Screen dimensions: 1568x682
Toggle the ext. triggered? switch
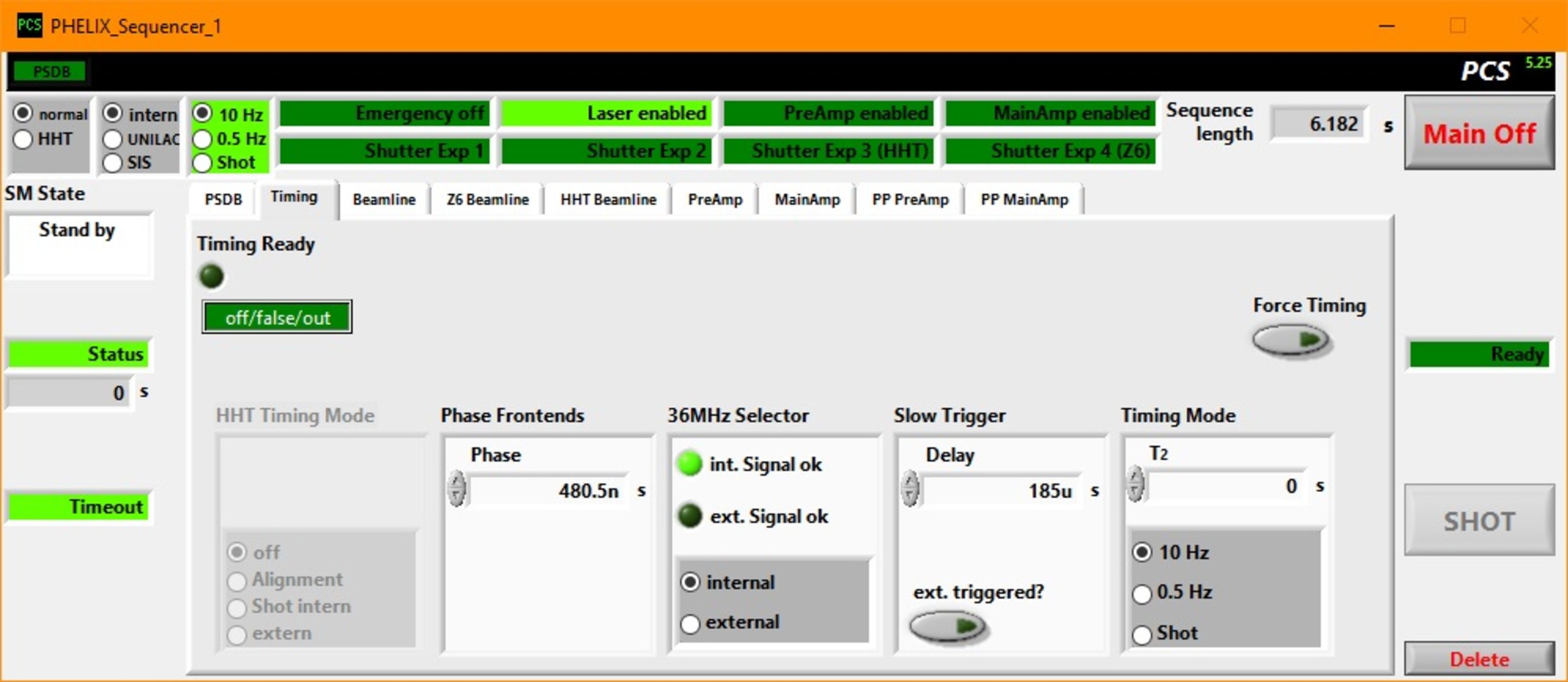(947, 626)
